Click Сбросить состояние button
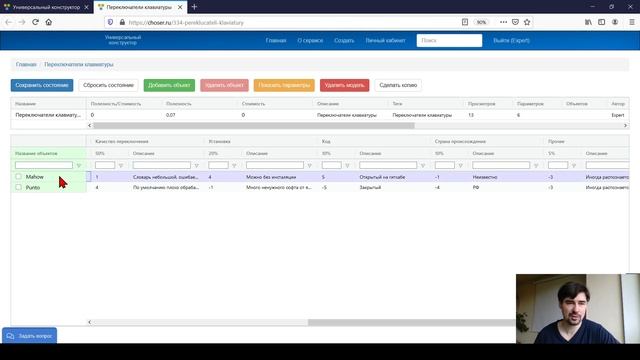Image resolution: width=640 pixels, height=360 pixels. coord(108,85)
